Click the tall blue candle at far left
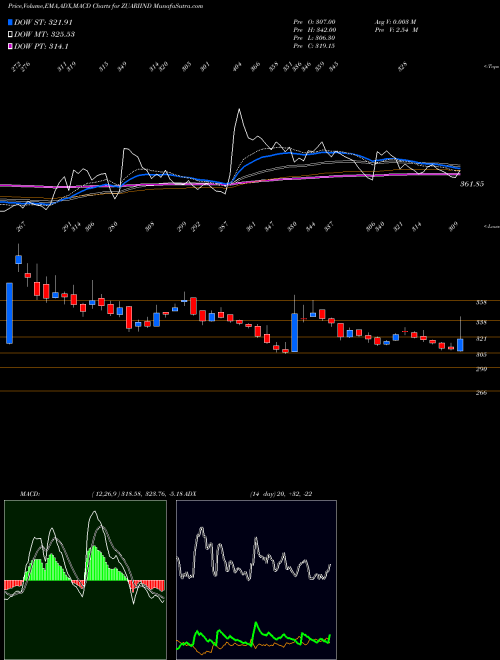 [x=9, y=313]
